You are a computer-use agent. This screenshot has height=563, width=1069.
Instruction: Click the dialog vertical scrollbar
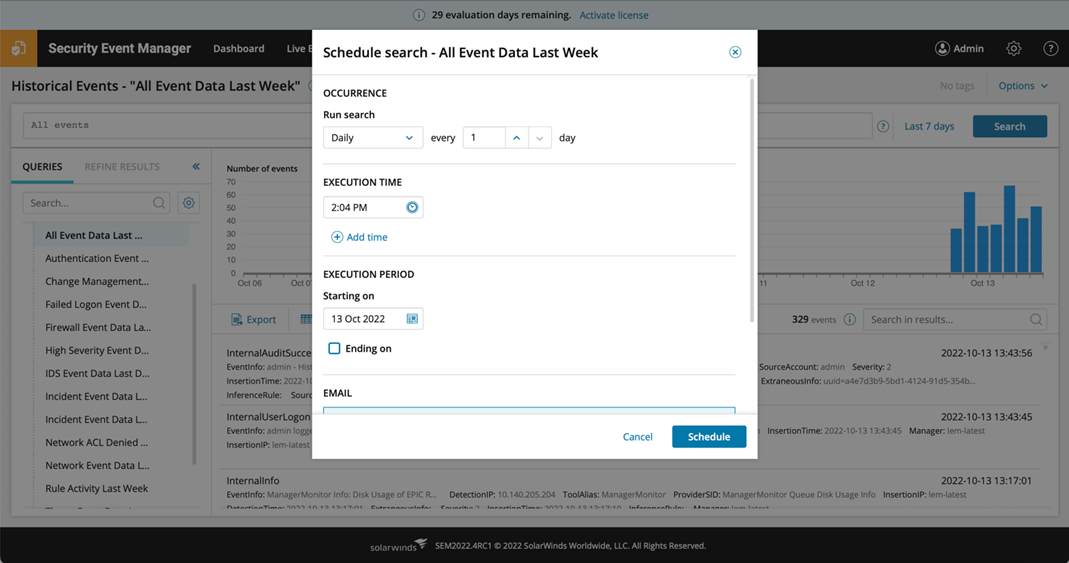click(752, 201)
